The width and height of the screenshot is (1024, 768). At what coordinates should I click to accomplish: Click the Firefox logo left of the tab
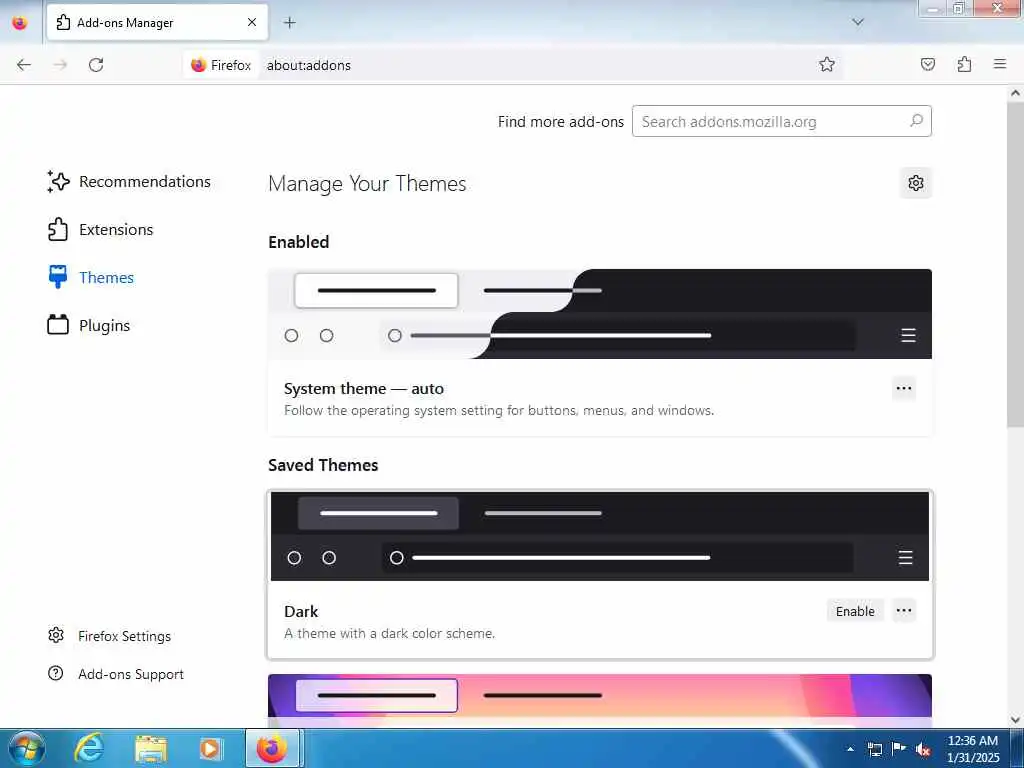[x=20, y=23]
